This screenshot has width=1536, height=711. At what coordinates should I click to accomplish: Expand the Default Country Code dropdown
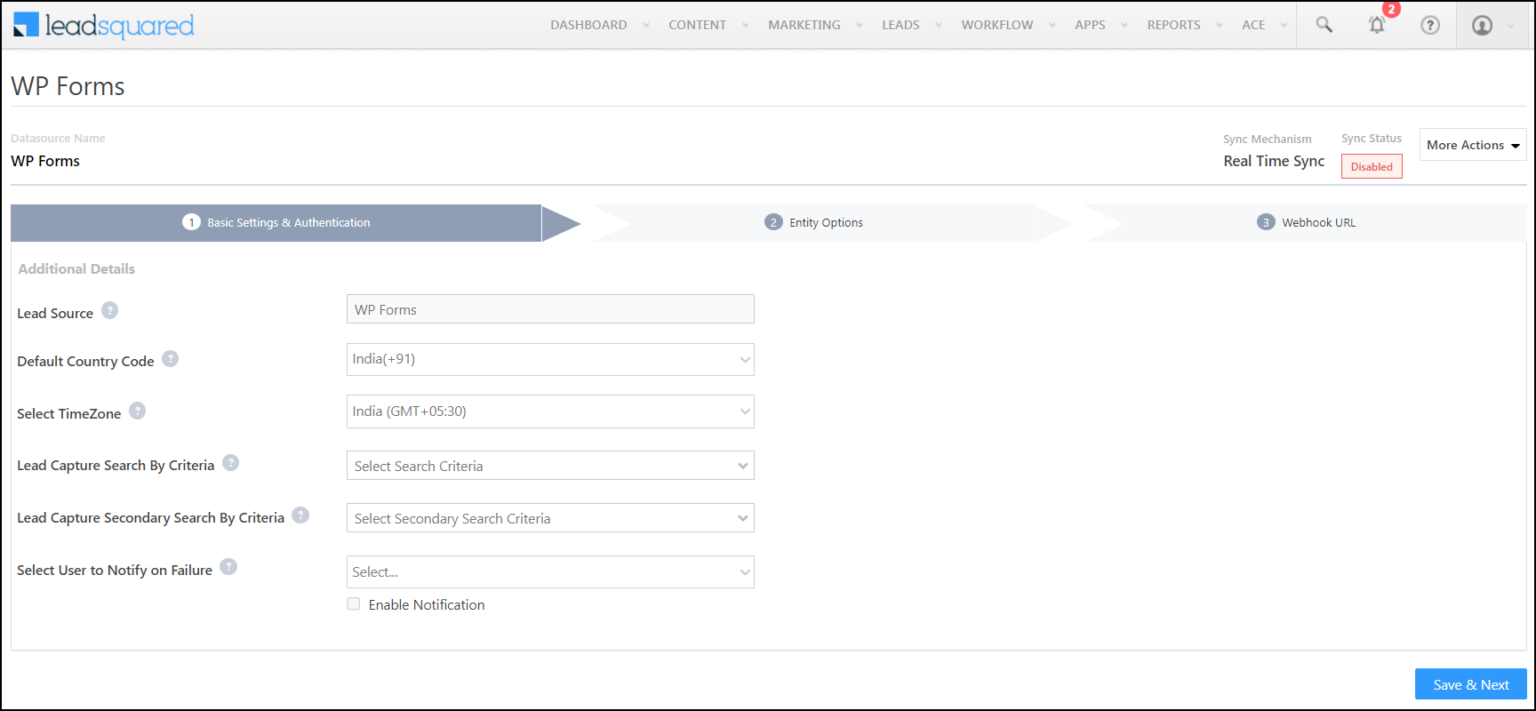coord(550,359)
